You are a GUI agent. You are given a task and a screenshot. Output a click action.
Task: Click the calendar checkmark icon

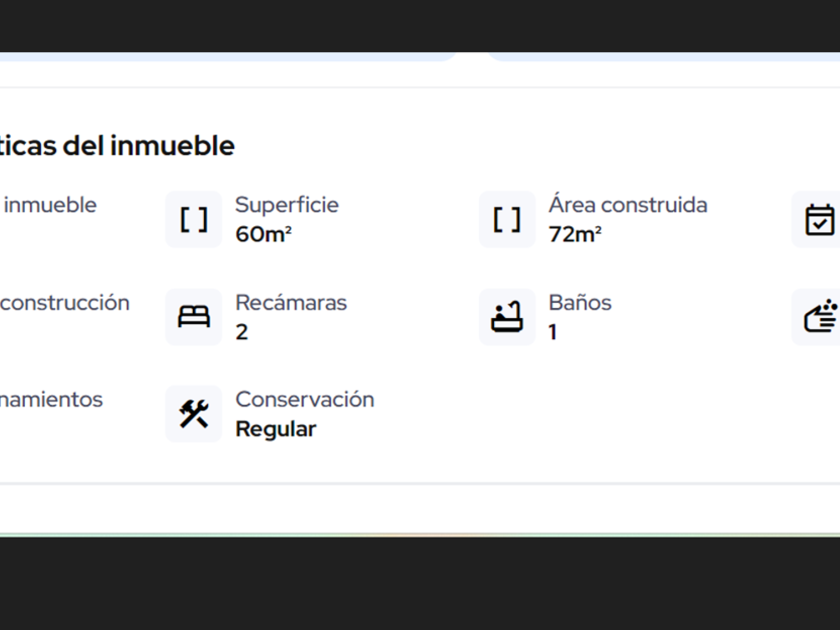coord(819,219)
